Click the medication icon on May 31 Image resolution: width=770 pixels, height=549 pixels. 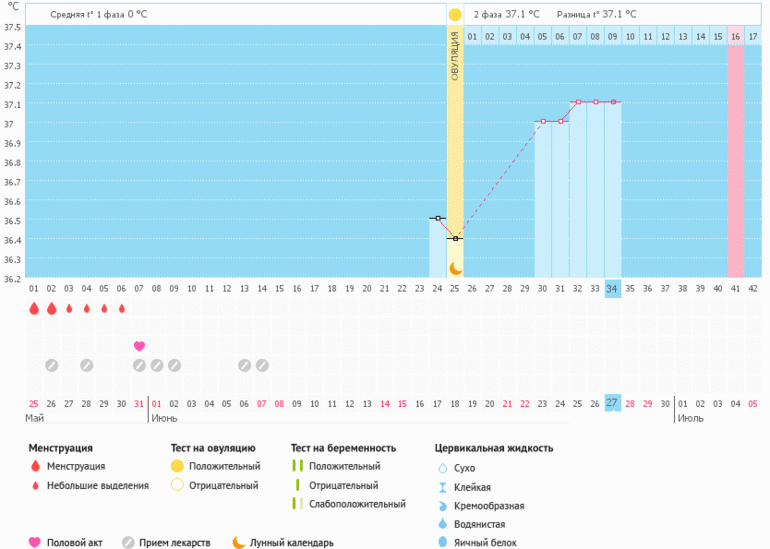click(x=139, y=365)
